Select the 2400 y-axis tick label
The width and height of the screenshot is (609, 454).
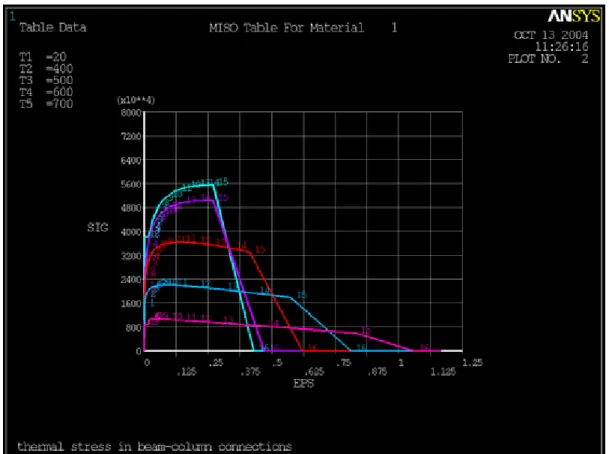(x=131, y=280)
